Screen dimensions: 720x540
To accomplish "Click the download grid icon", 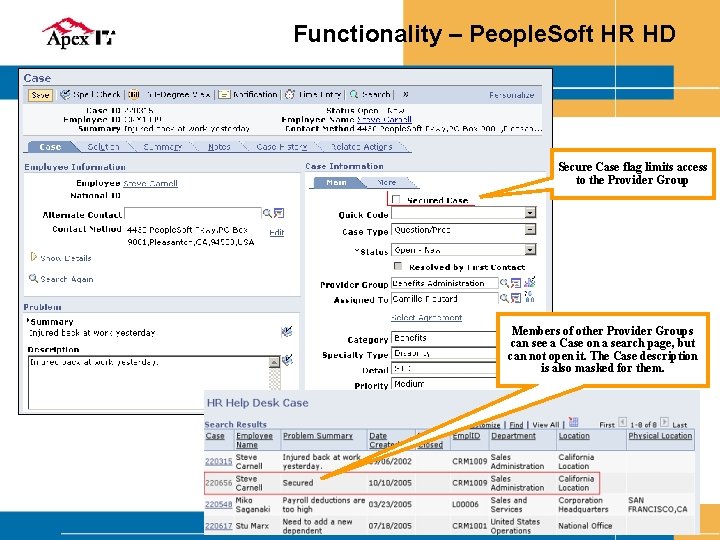I will tap(573, 422).
